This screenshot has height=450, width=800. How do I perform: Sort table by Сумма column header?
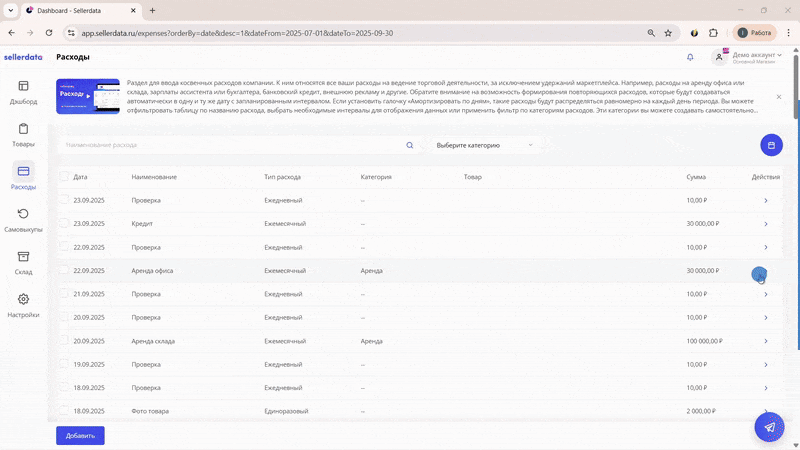(x=696, y=177)
